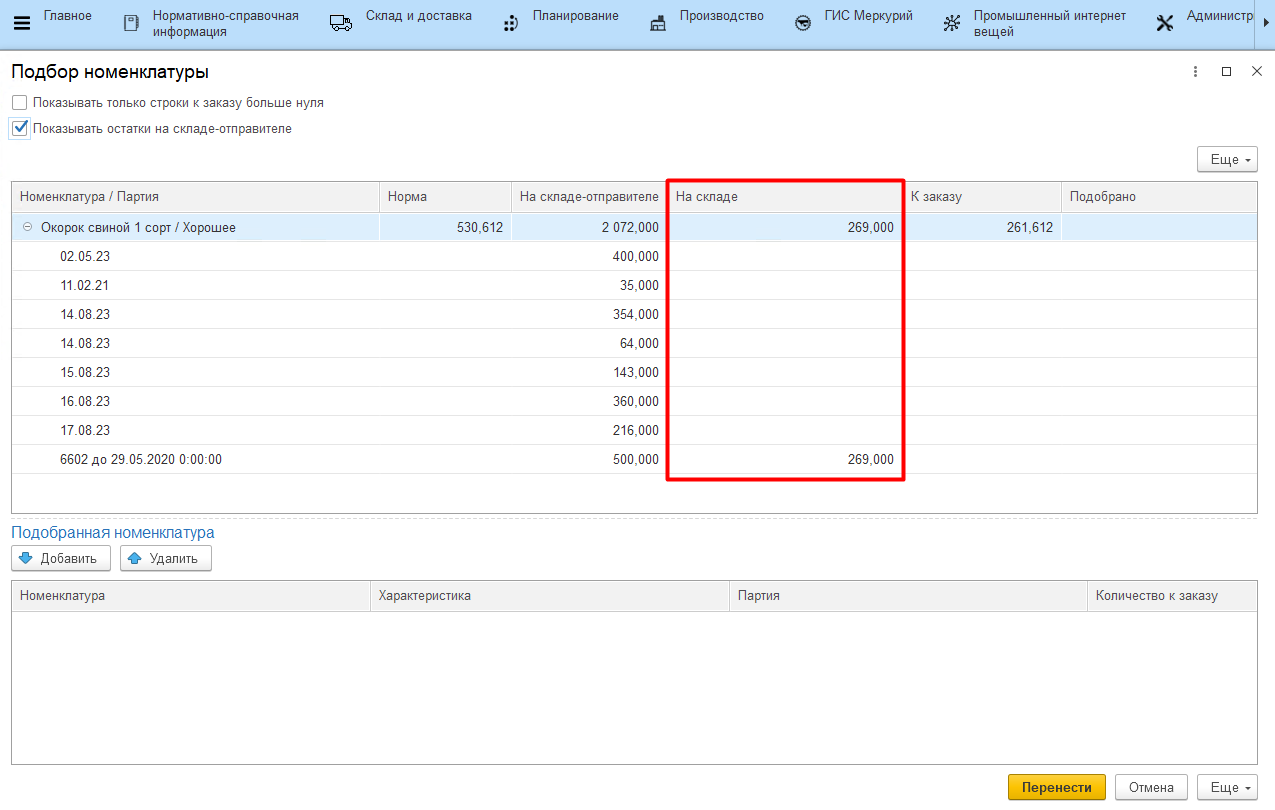Click the Отмена button
1275x810 pixels.
1151,788
